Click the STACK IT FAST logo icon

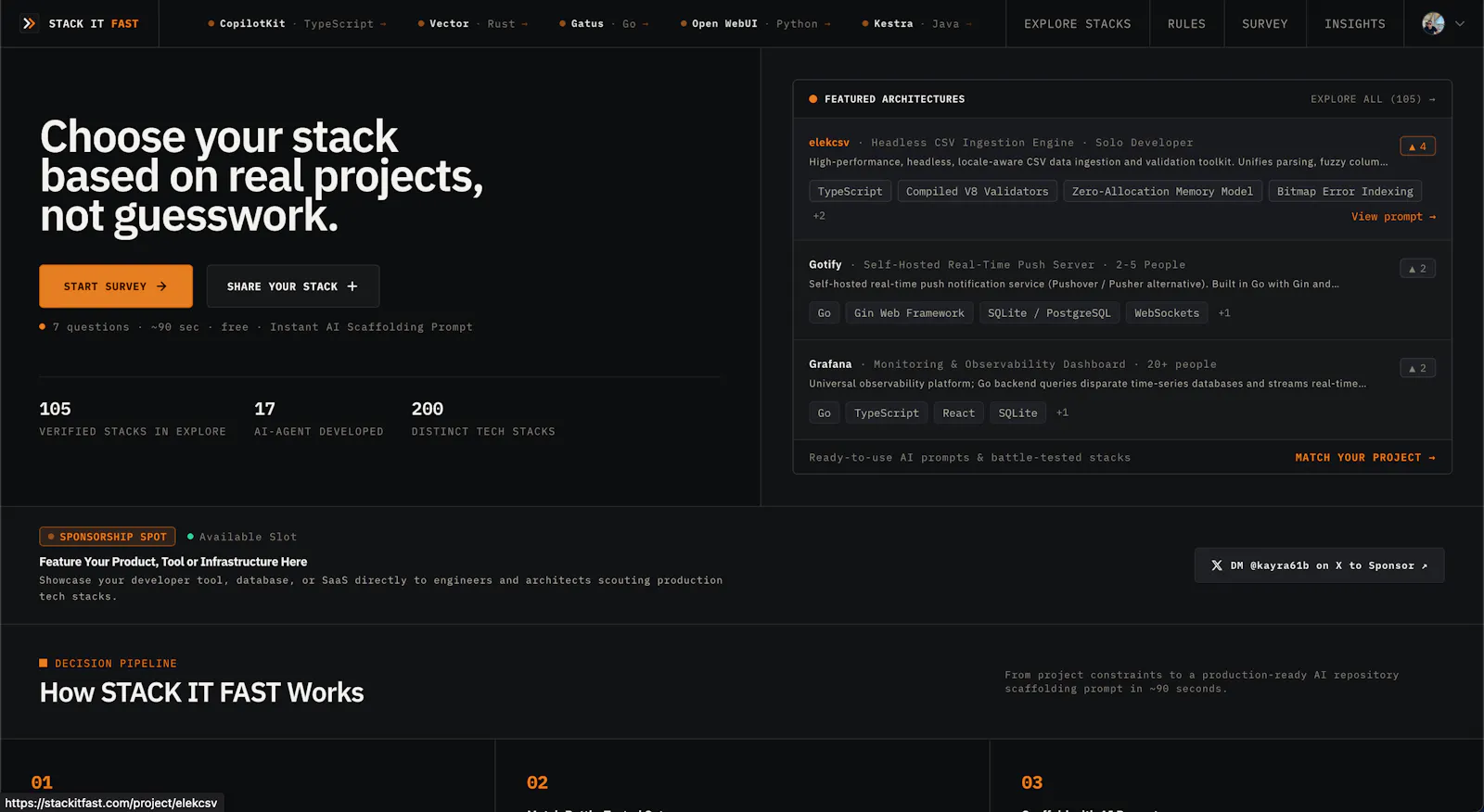coord(29,23)
